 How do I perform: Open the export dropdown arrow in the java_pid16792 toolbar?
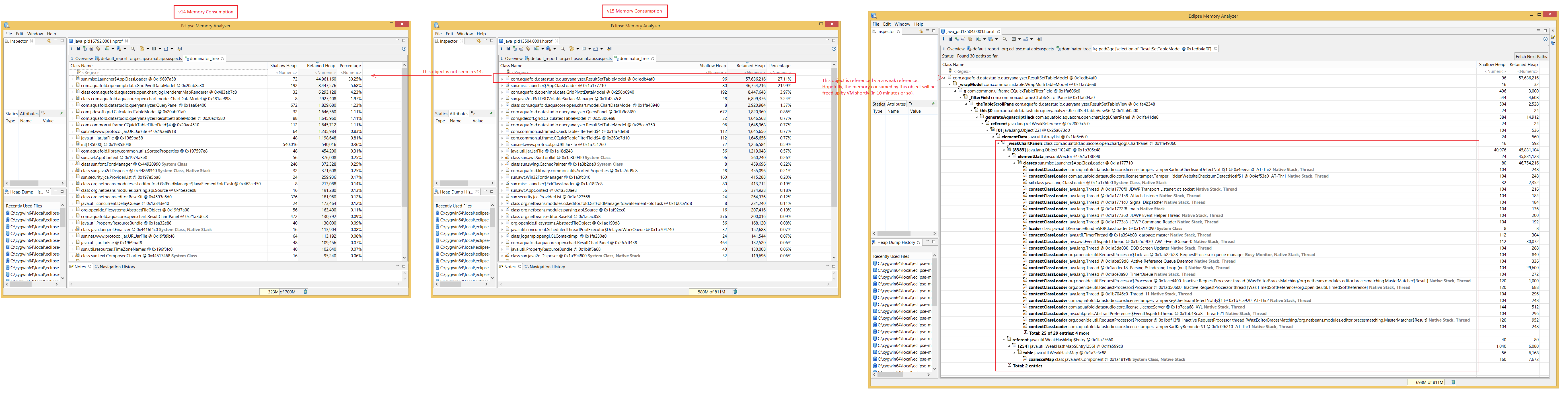coord(172,49)
